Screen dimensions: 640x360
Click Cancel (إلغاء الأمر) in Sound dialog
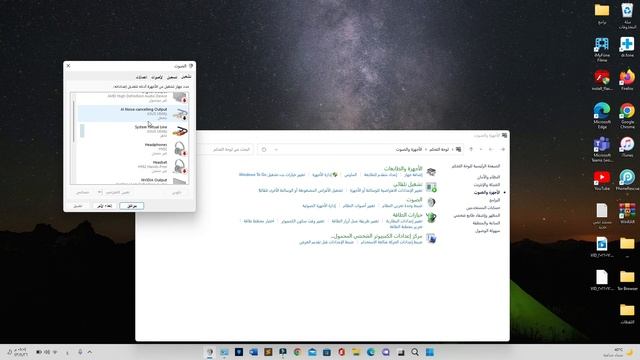(104, 206)
